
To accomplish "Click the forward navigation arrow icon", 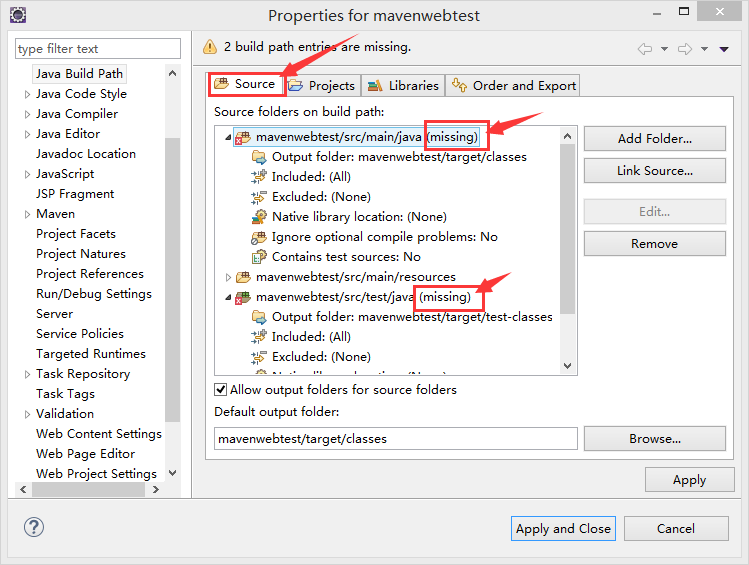I will (685, 49).
